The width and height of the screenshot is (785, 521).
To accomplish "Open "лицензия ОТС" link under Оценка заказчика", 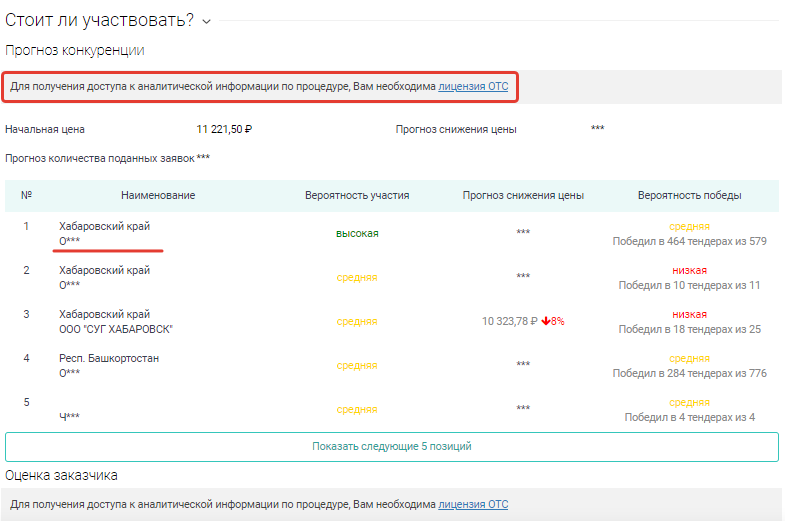I will 473,505.
